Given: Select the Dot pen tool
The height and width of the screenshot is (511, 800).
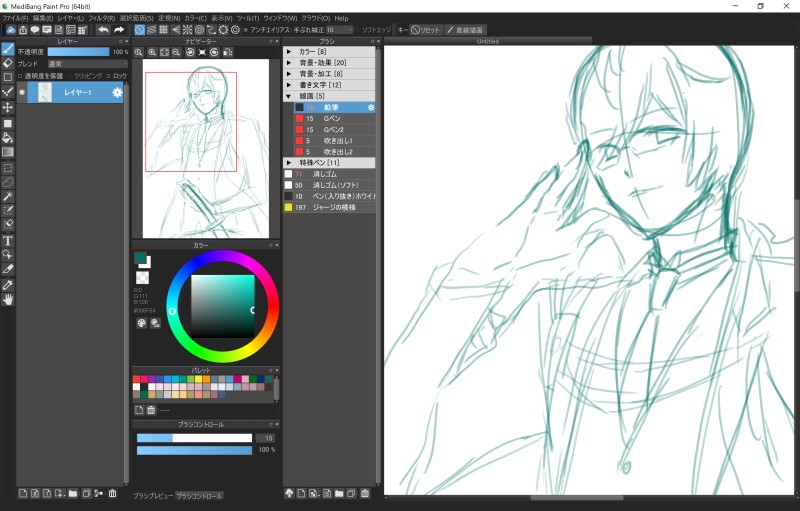Looking at the screenshot, I should point(8,92).
